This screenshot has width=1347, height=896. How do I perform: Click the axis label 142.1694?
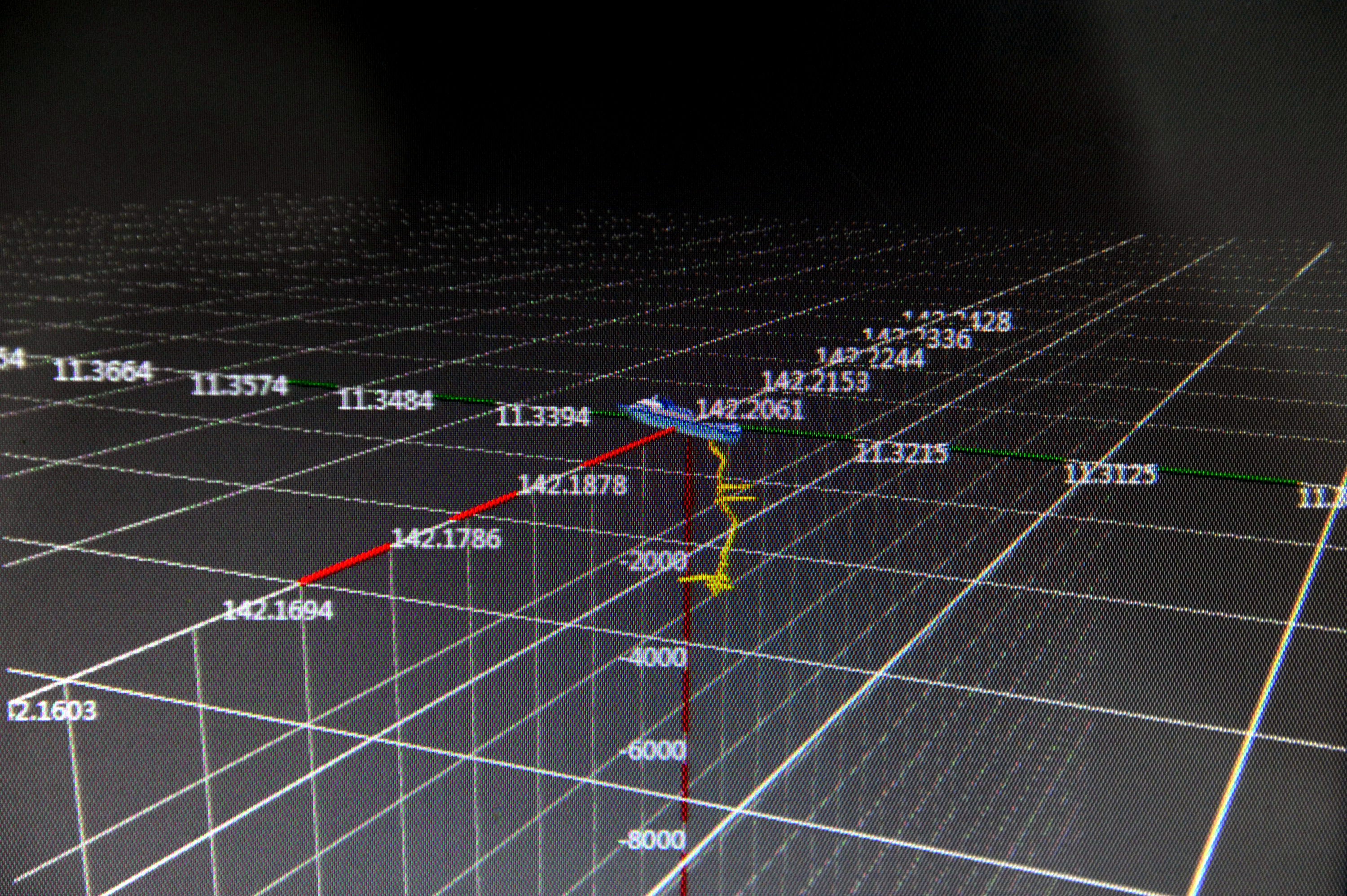277,611
